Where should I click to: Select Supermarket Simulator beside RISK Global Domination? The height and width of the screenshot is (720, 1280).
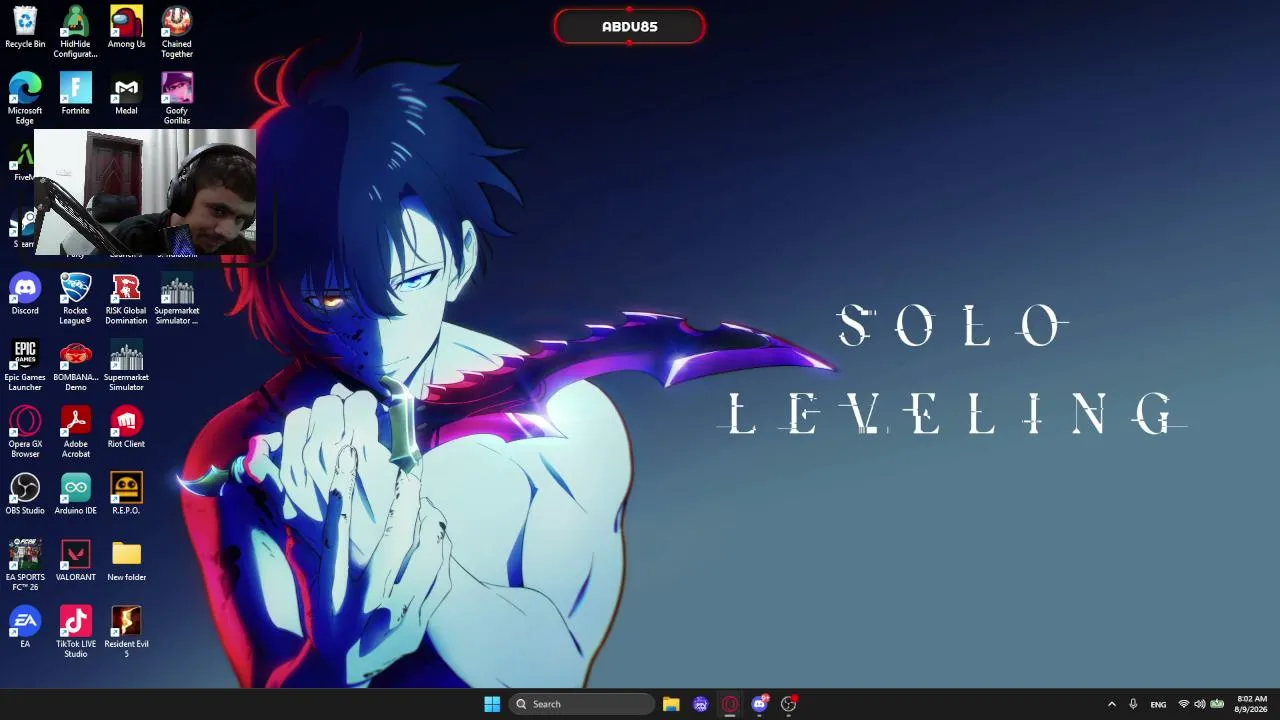click(177, 298)
